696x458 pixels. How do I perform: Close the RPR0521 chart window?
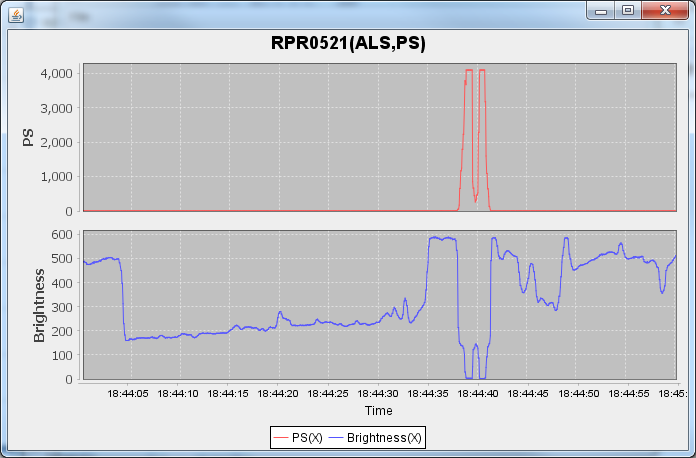coord(664,10)
